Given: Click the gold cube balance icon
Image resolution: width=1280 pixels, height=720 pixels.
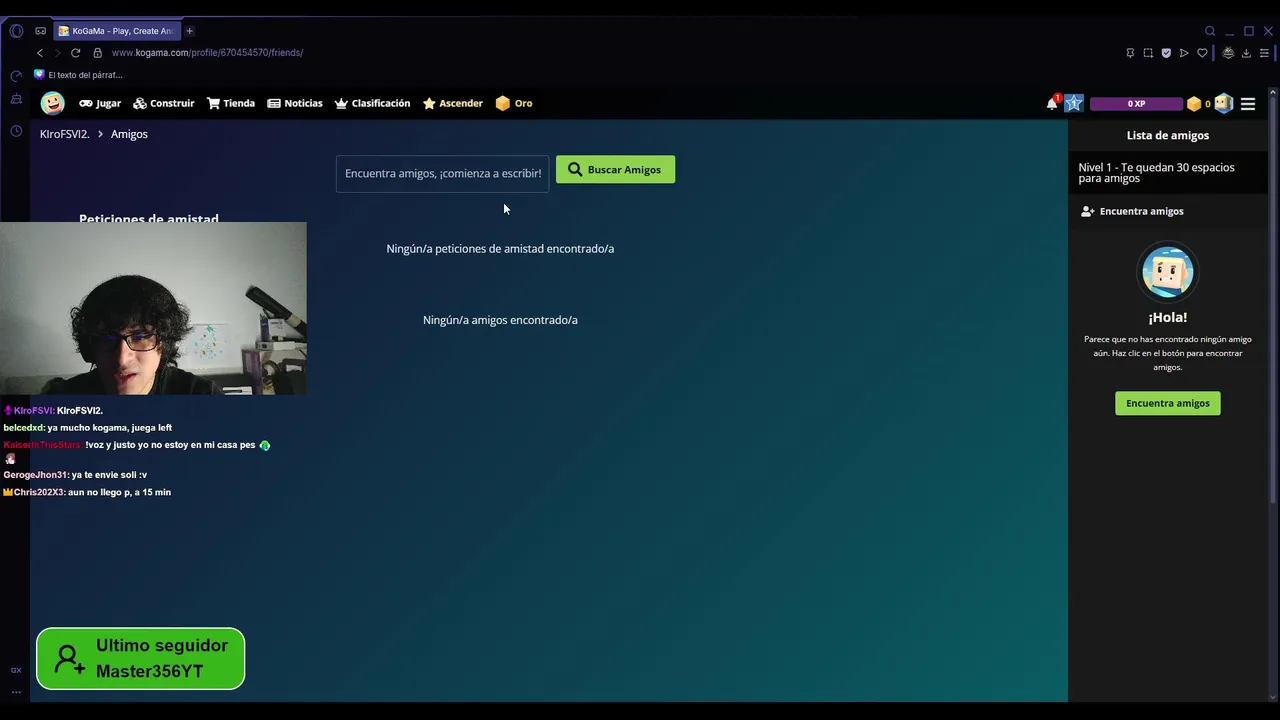Looking at the screenshot, I should (1193, 103).
